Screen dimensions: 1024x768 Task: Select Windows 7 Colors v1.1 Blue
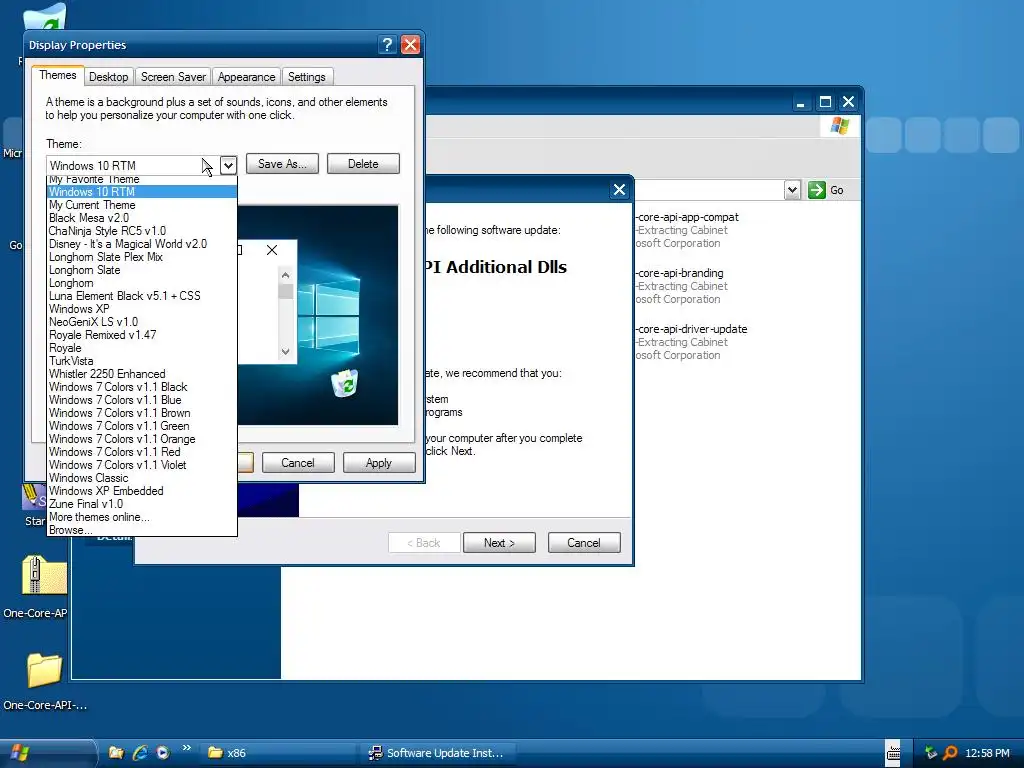tap(142, 400)
